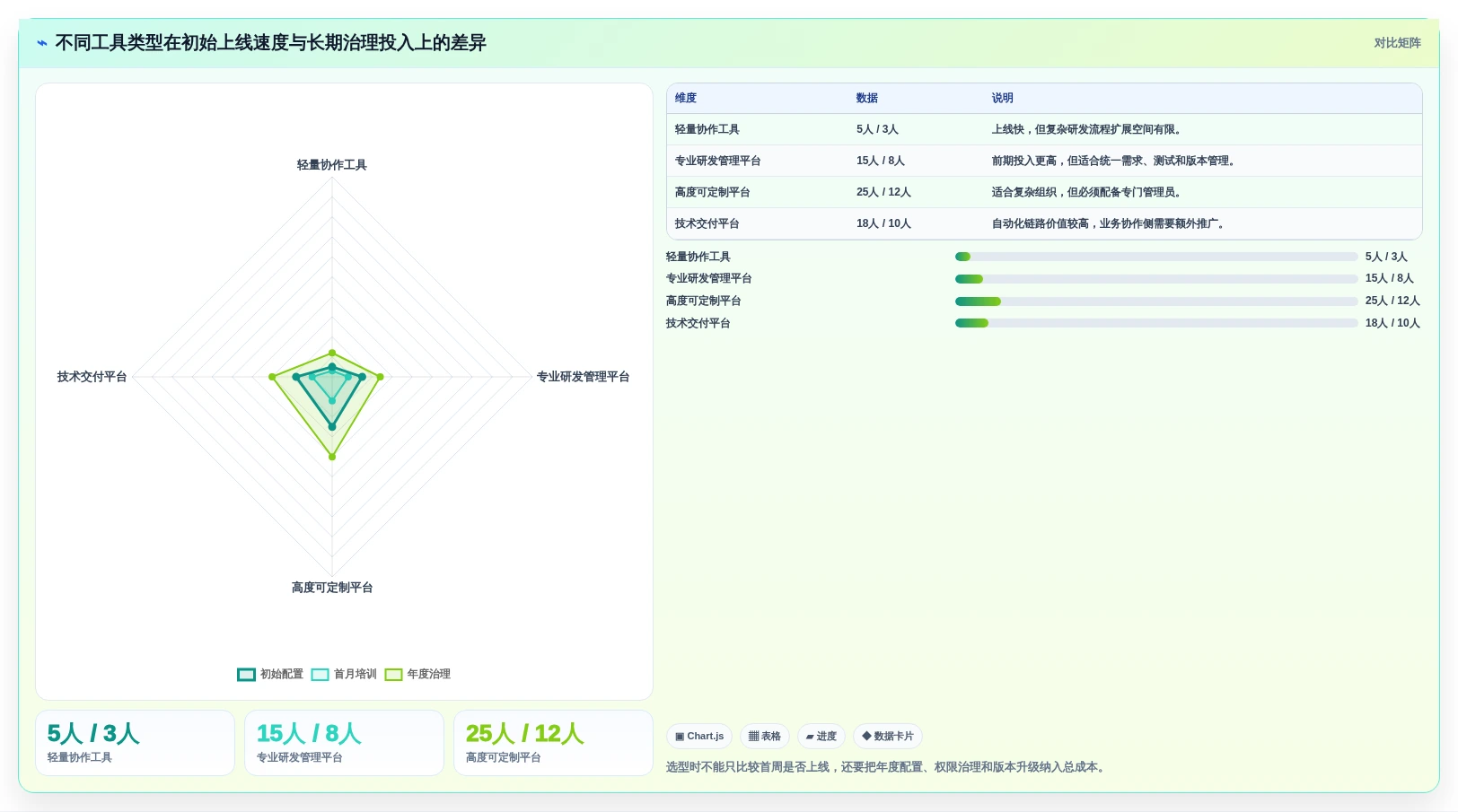Click the dark teal 初始配置 legend swatch
This screenshot has height=812, width=1458.
click(247, 675)
